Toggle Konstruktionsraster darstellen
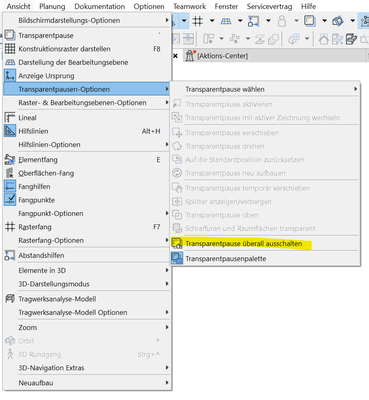 (x=87, y=49)
